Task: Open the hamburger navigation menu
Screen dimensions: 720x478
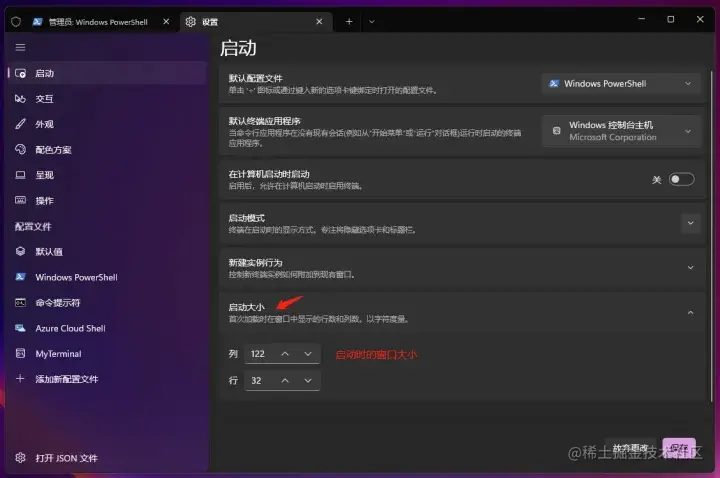Action: pyautogui.click(x=20, y=47)
